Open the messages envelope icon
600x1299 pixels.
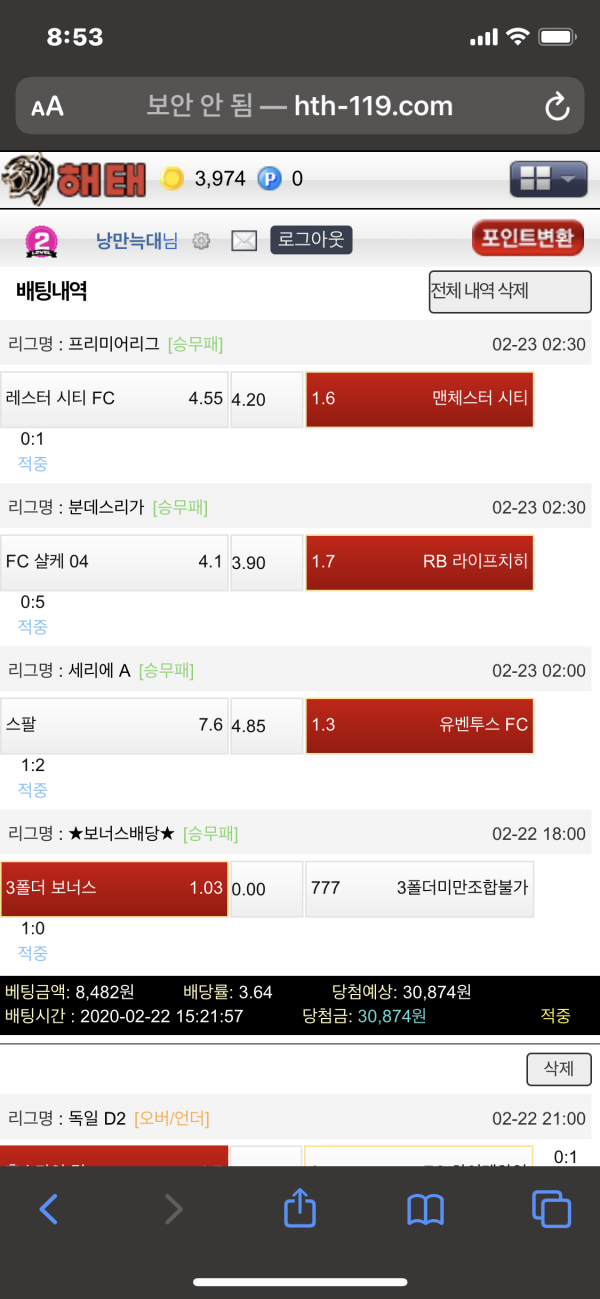point(244,241)
